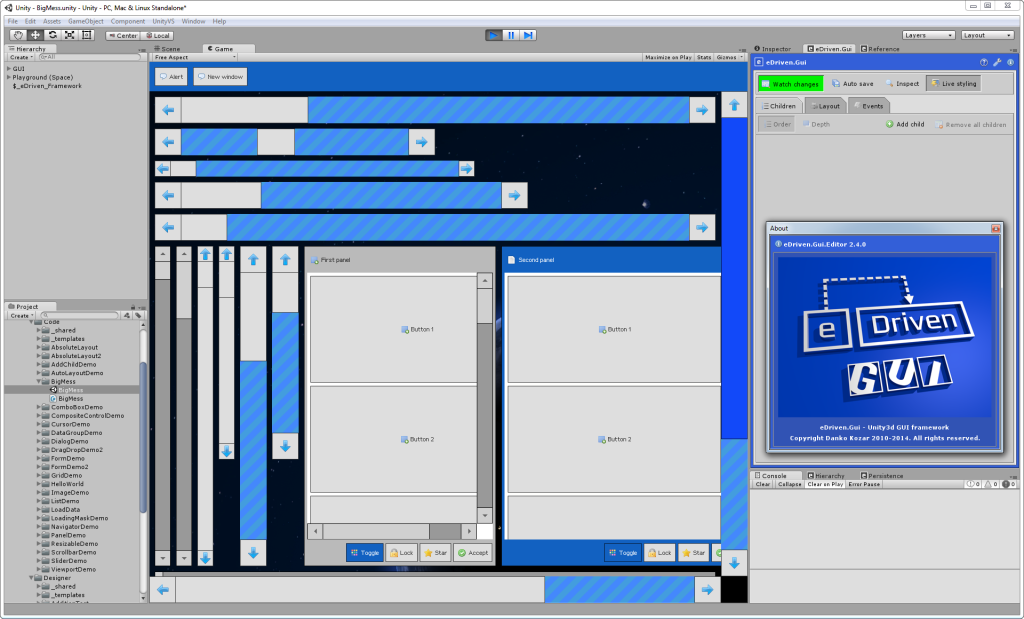Enable Auto save in eDriven.Gui panel
This screenshot has width=1024, height=619.
click(852, 84)
